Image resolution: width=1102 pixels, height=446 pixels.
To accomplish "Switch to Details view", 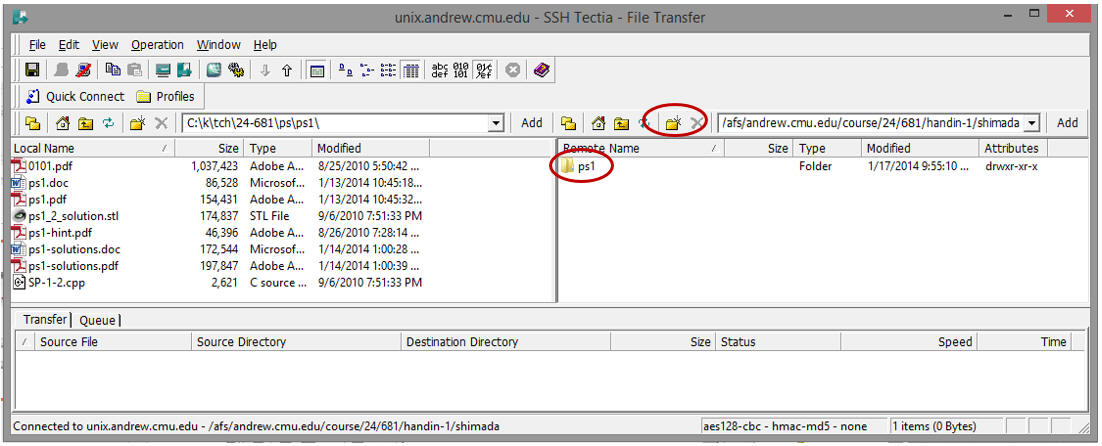I will [x=411, y=70].
